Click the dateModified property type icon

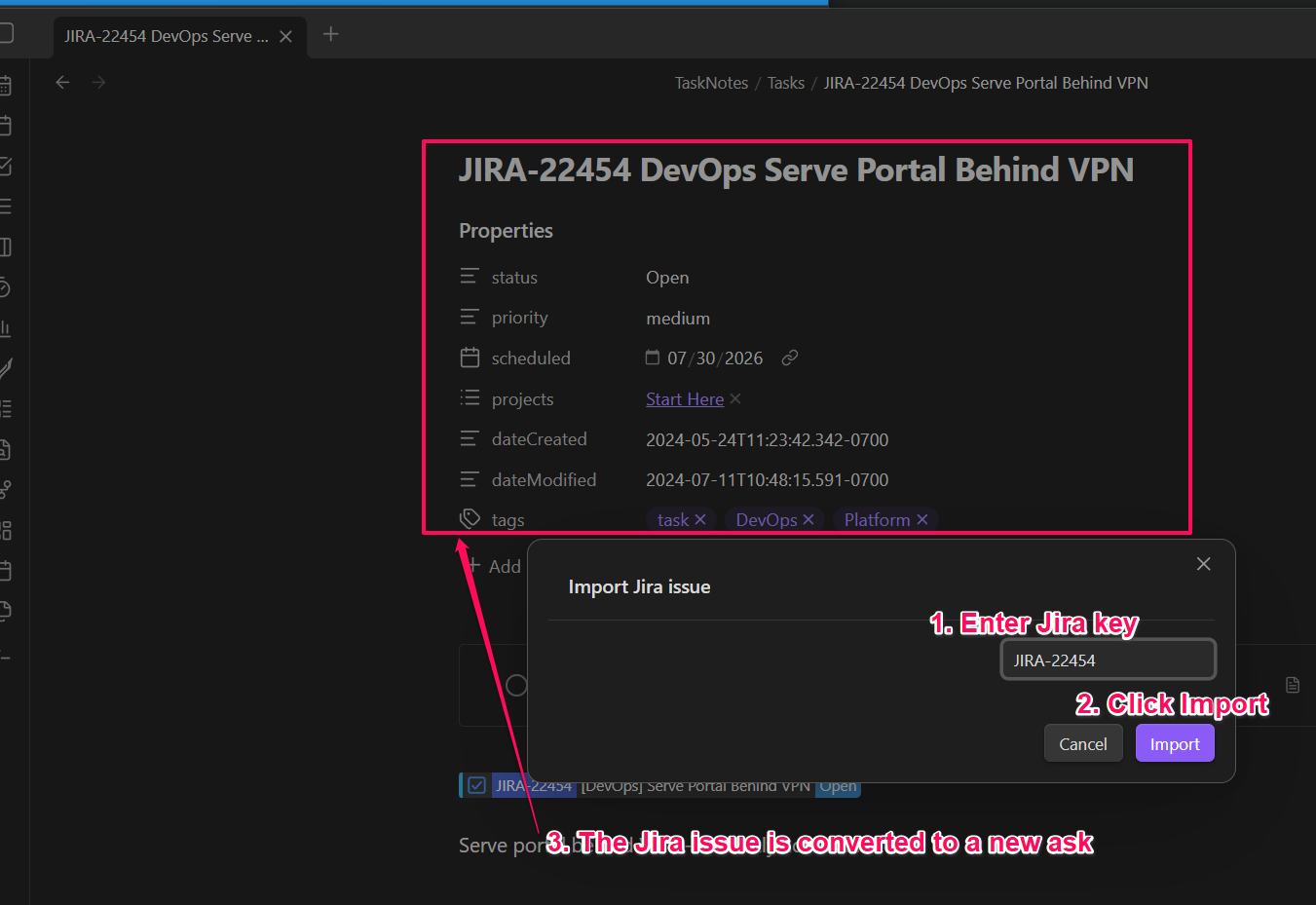click(470, 479)
